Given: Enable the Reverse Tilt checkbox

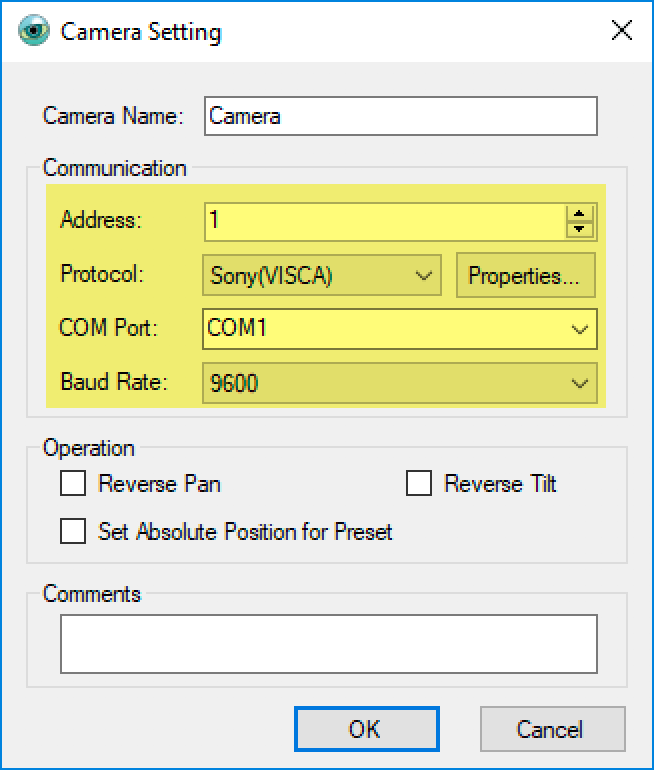Looking at the screenshot, I should [419, 483].
